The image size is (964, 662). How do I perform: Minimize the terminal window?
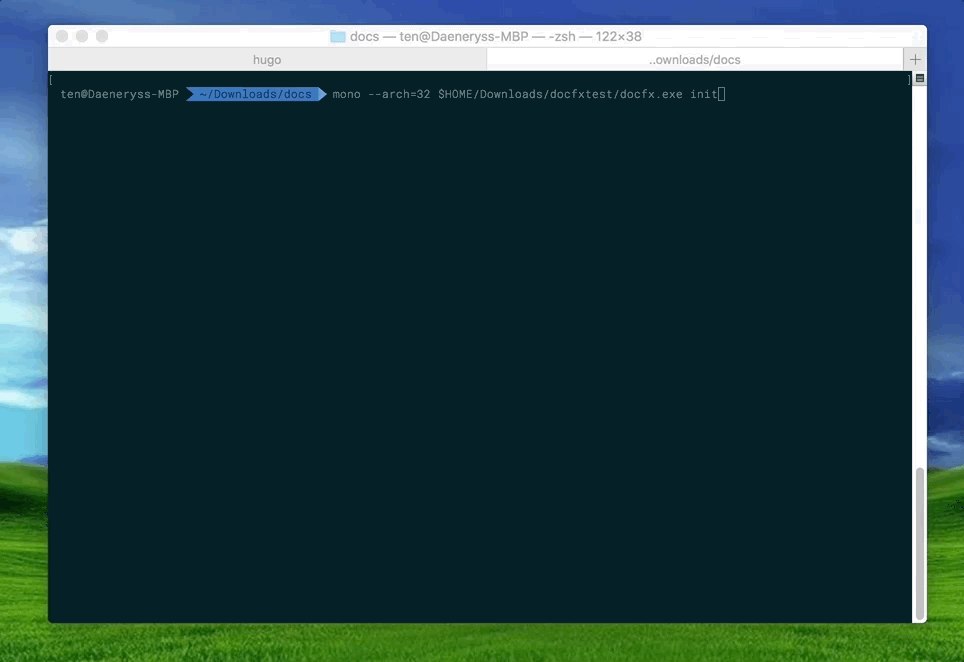[82, 36]
